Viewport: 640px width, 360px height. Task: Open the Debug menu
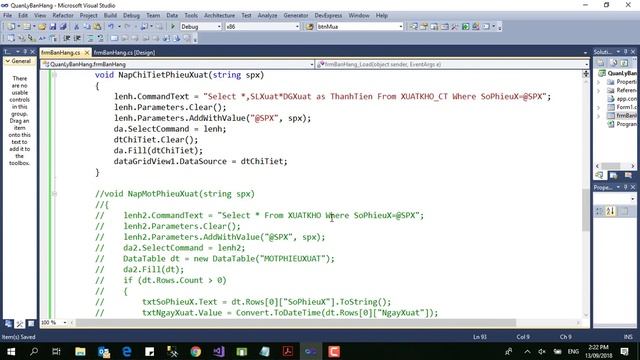pos(131,16)
